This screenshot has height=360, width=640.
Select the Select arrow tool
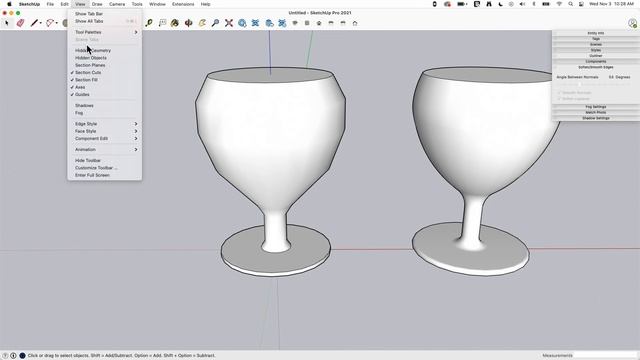pyautogui.click(x=7, y=23)
